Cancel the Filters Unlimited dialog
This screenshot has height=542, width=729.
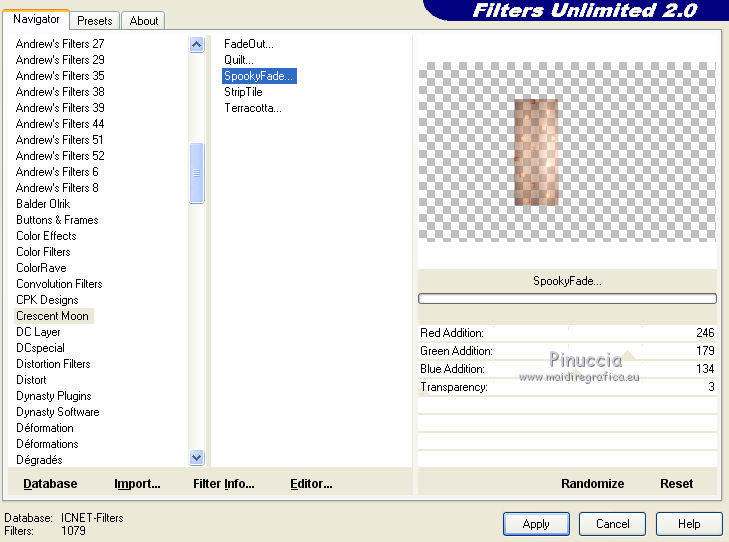click(612, 524)
